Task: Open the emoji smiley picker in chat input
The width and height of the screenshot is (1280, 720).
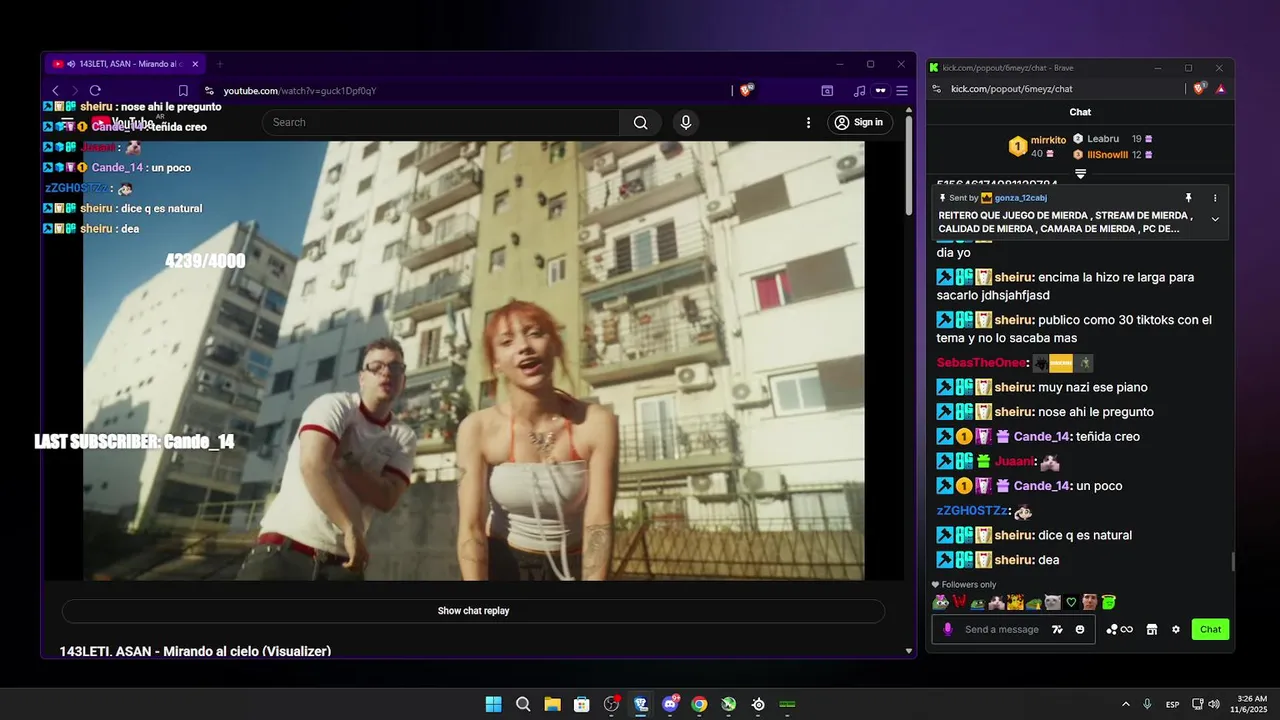Action: (1080, 629)
